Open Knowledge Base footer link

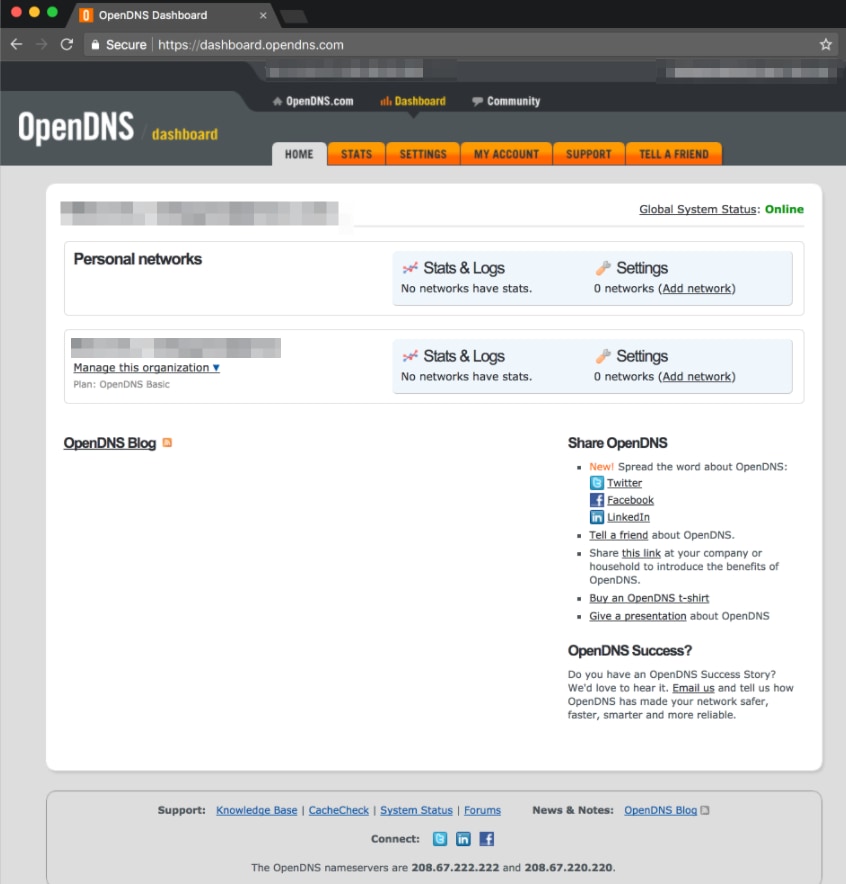[256, 810]
